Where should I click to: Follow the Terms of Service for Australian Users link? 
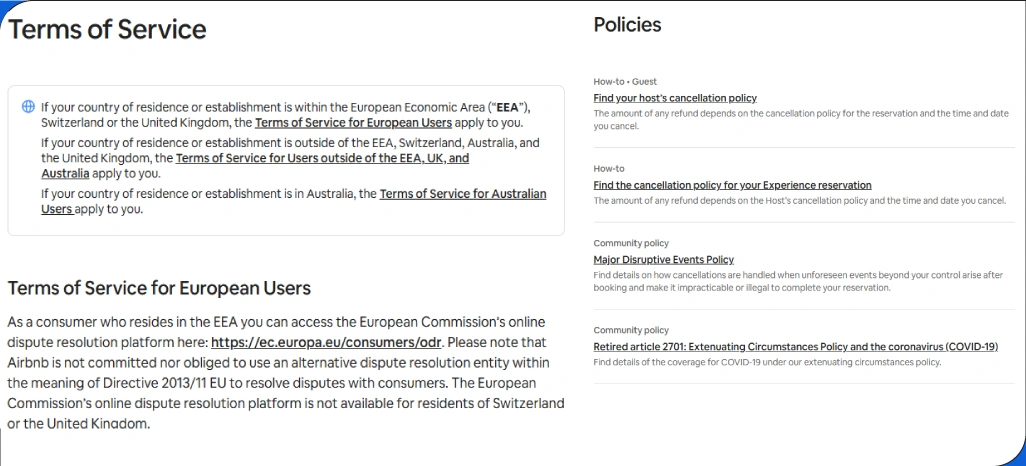[x=463, y=194]
